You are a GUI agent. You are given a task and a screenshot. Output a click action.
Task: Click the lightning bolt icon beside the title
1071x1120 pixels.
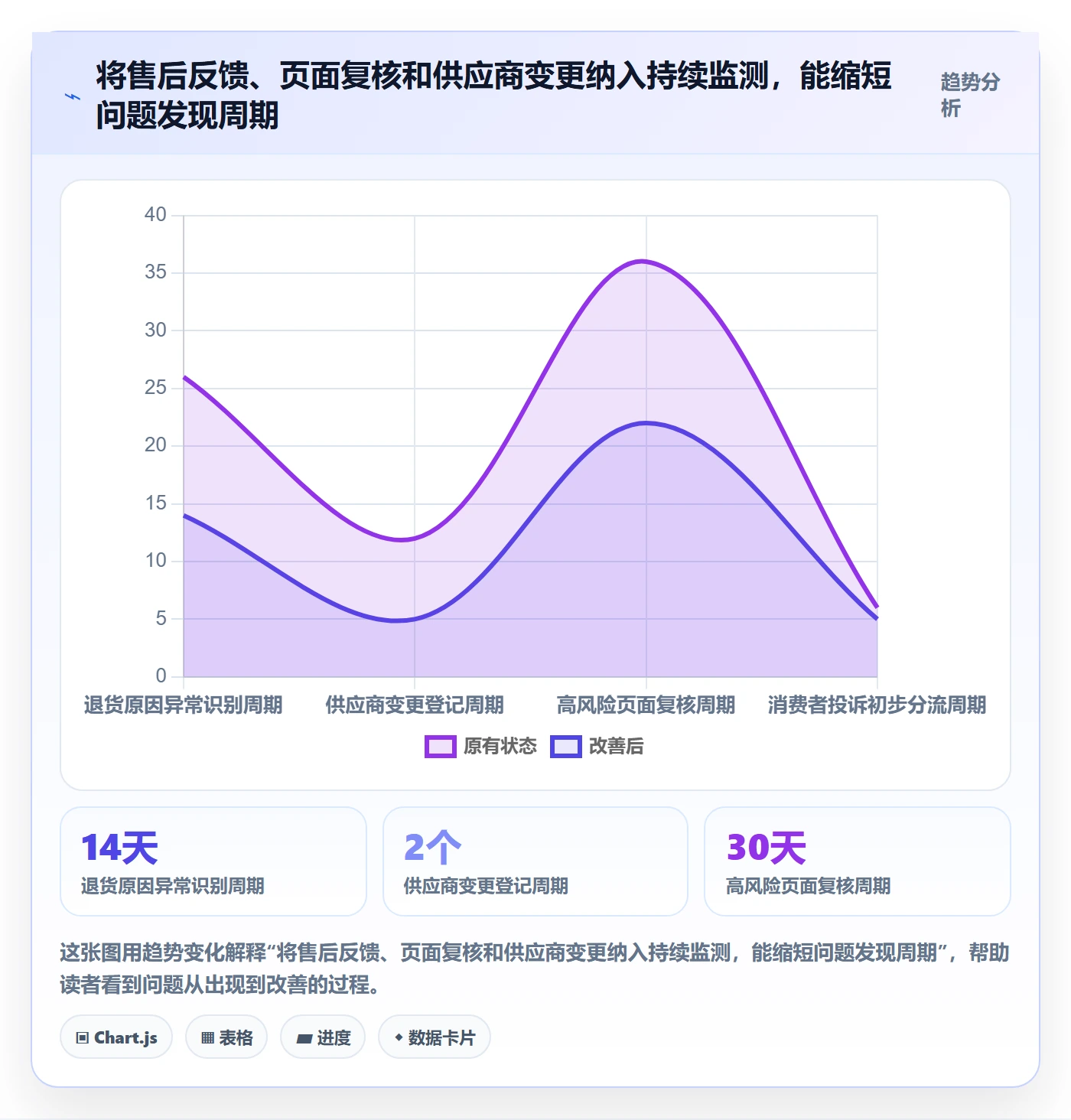[73, 96]
